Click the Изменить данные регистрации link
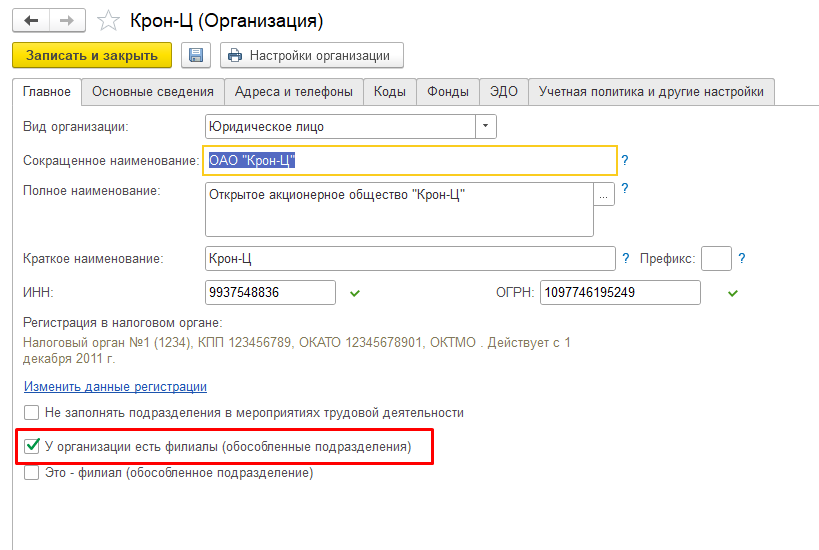819x550 pixels. point(114,386)
